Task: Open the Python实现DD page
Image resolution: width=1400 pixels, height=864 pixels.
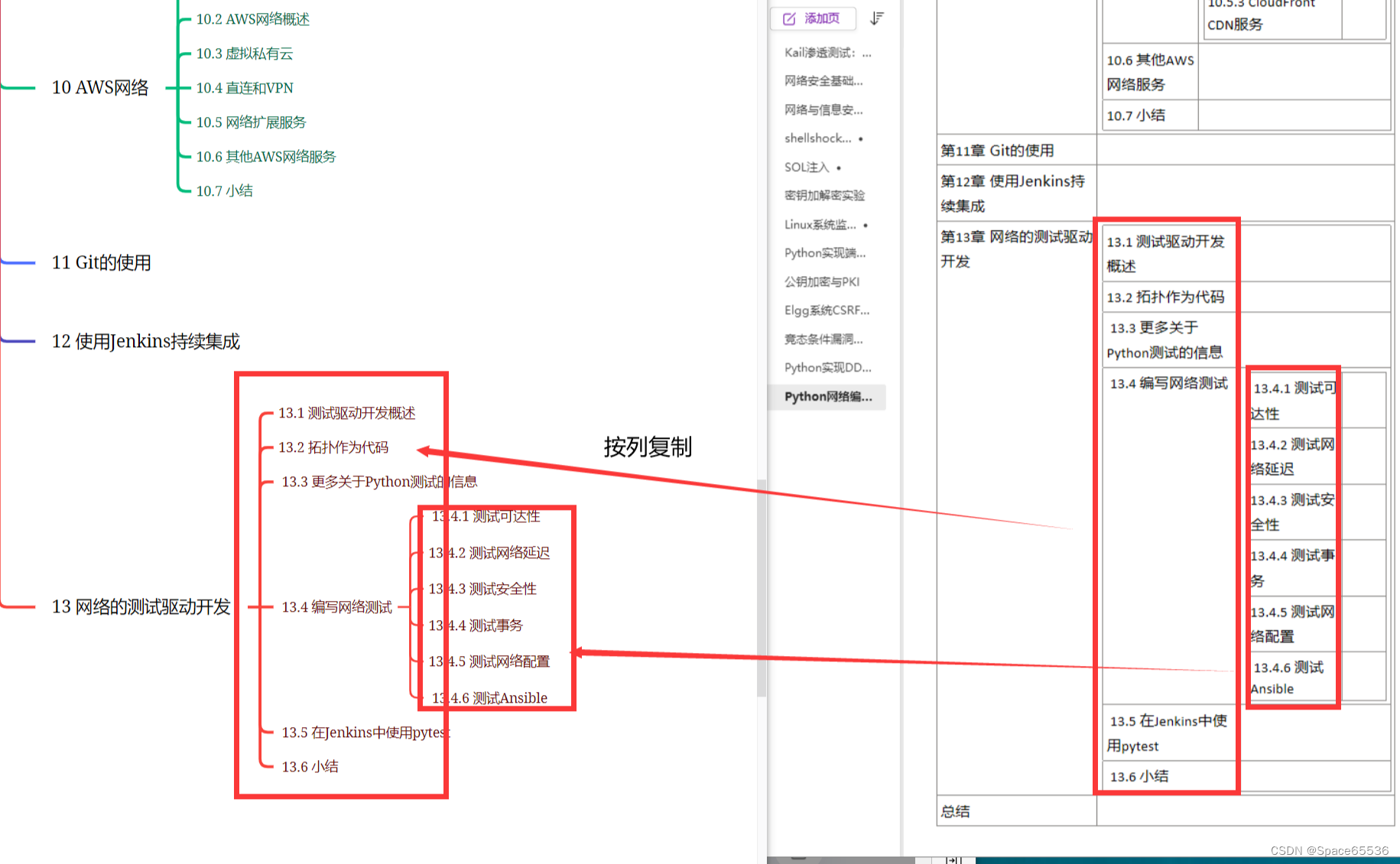Action: (x=827, y=368)
